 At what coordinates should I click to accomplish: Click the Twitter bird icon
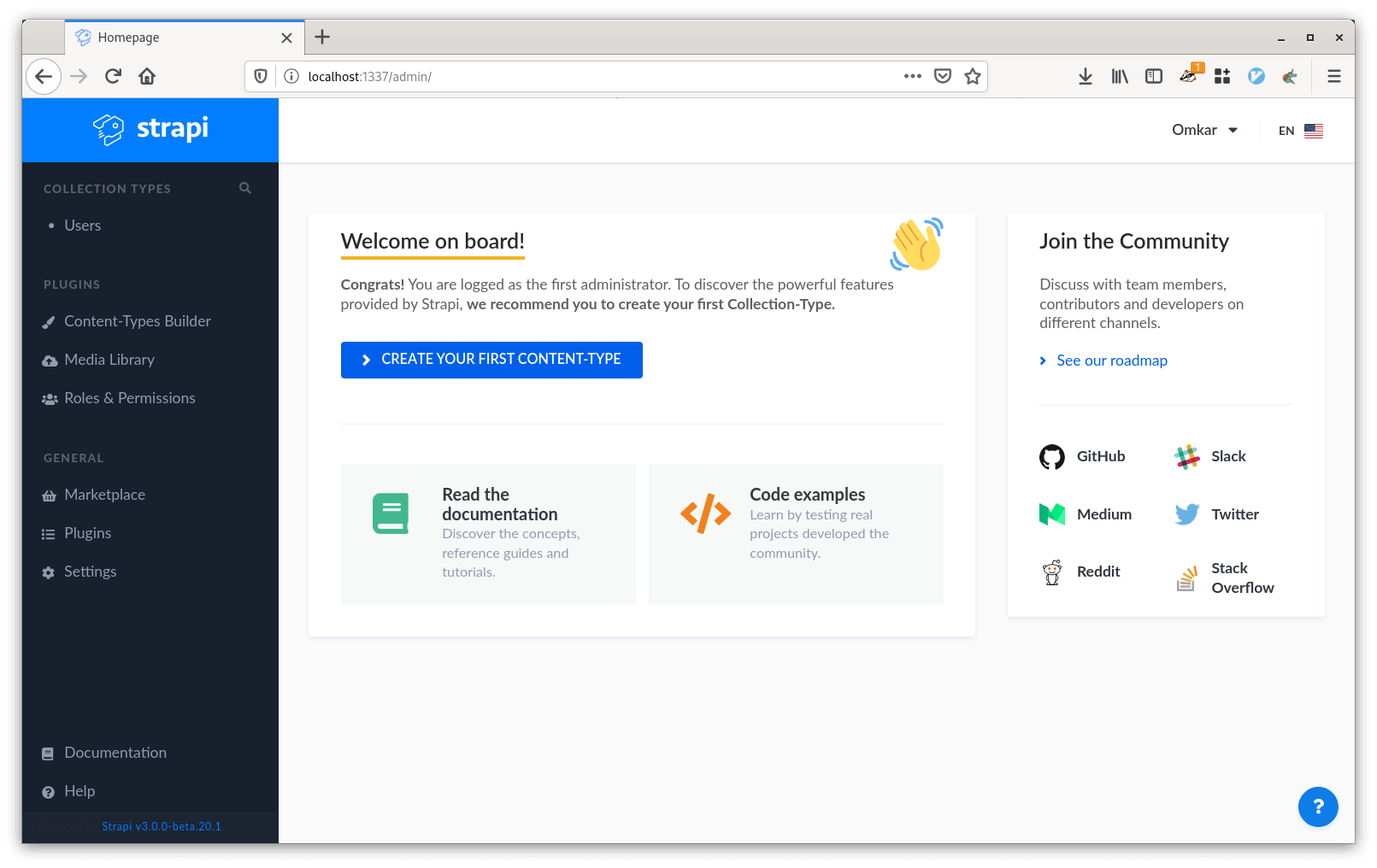click(1187, 514)
